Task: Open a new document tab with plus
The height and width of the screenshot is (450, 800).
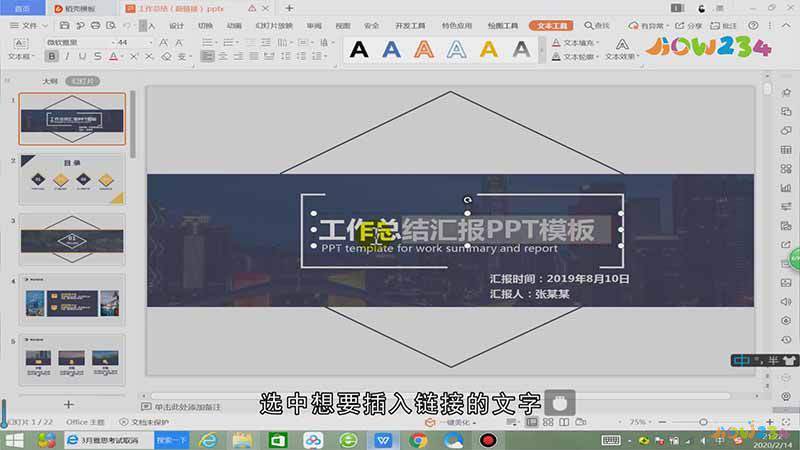Action: [x=289, y=8]
